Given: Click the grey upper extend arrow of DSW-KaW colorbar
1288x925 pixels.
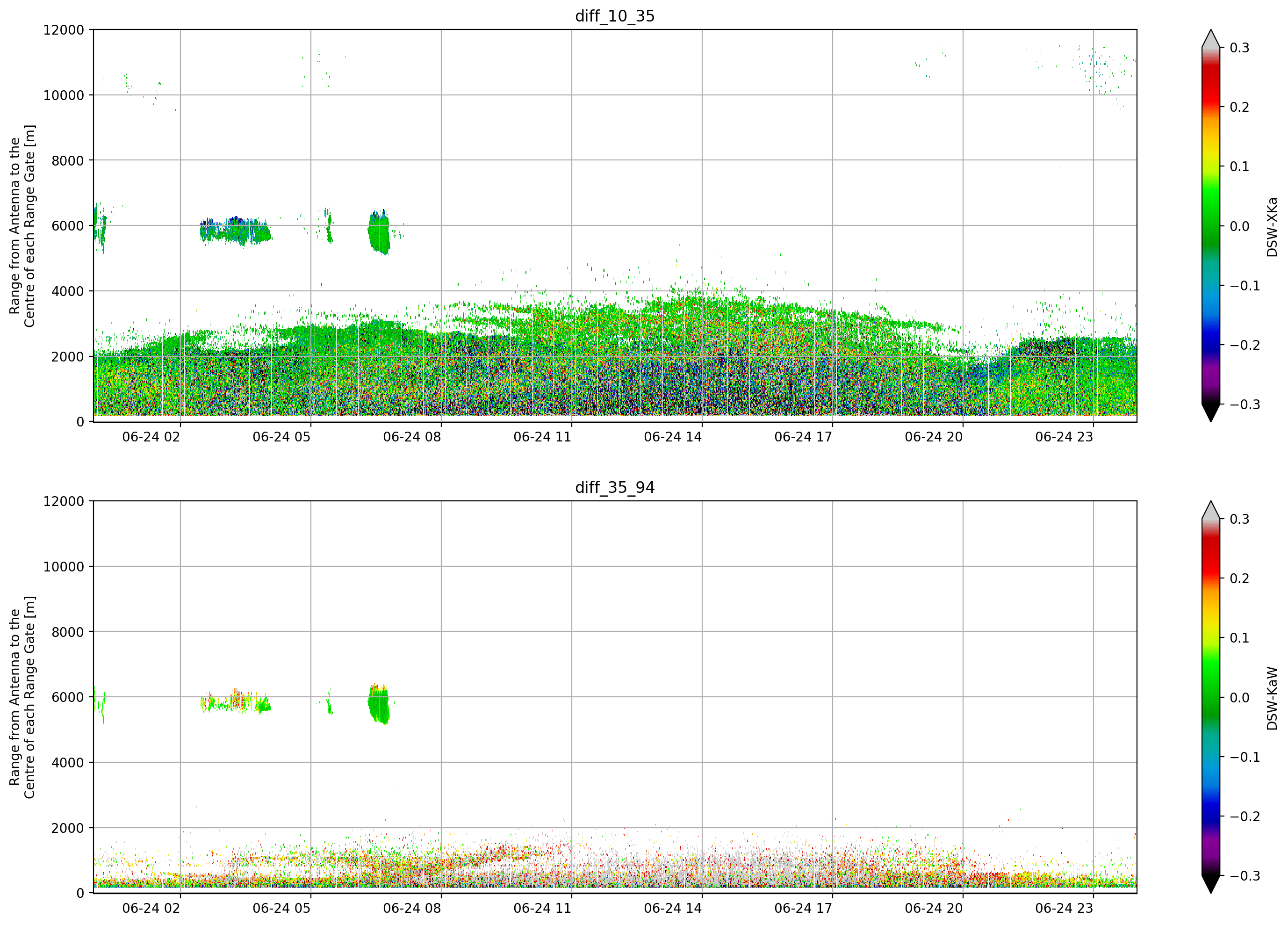Looking at the screenshot, I should (1211, 511).
